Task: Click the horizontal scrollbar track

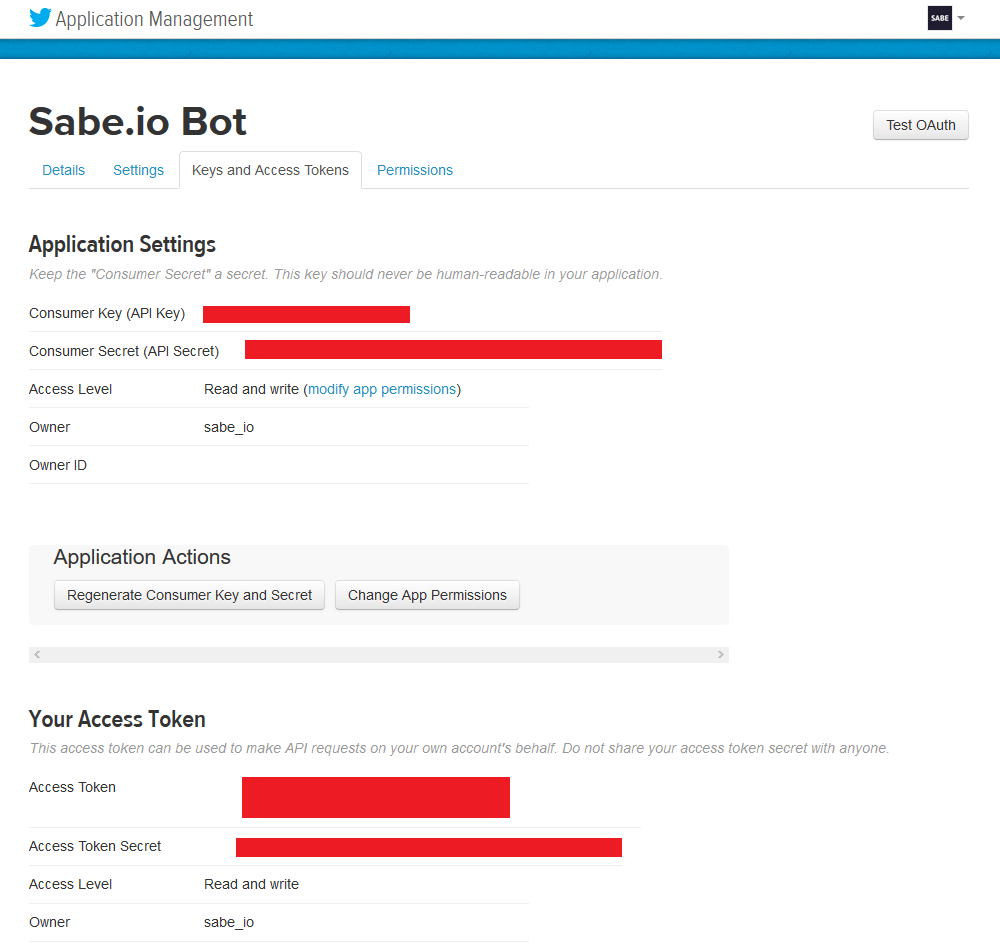Action: pos(379,655)
